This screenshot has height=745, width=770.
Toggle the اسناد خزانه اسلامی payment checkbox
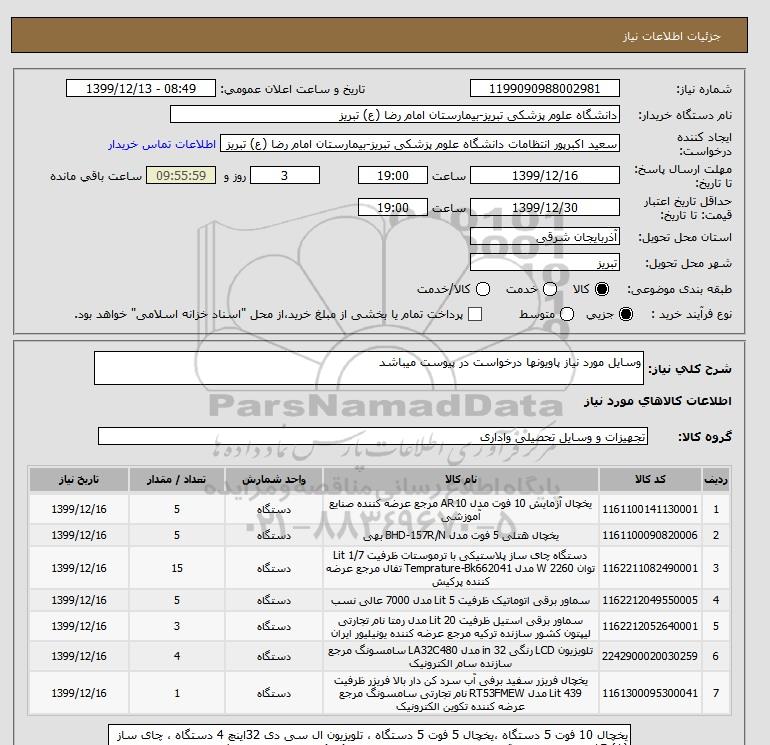pos(475,314)
